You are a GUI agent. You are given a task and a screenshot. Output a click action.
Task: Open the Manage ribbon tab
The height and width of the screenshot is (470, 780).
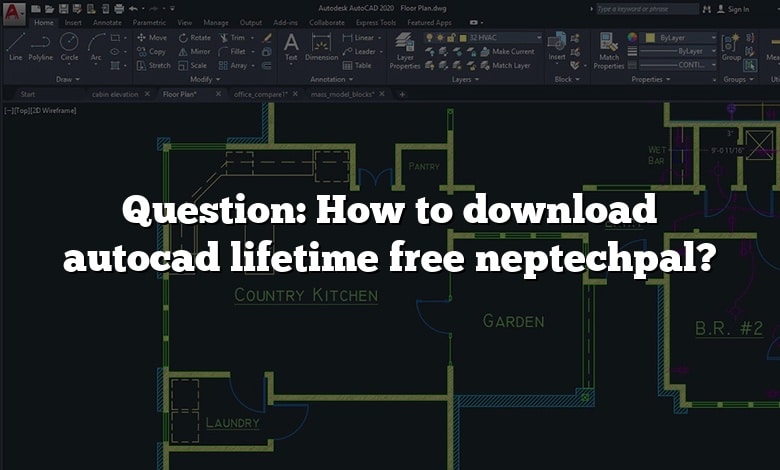point(216,22)
